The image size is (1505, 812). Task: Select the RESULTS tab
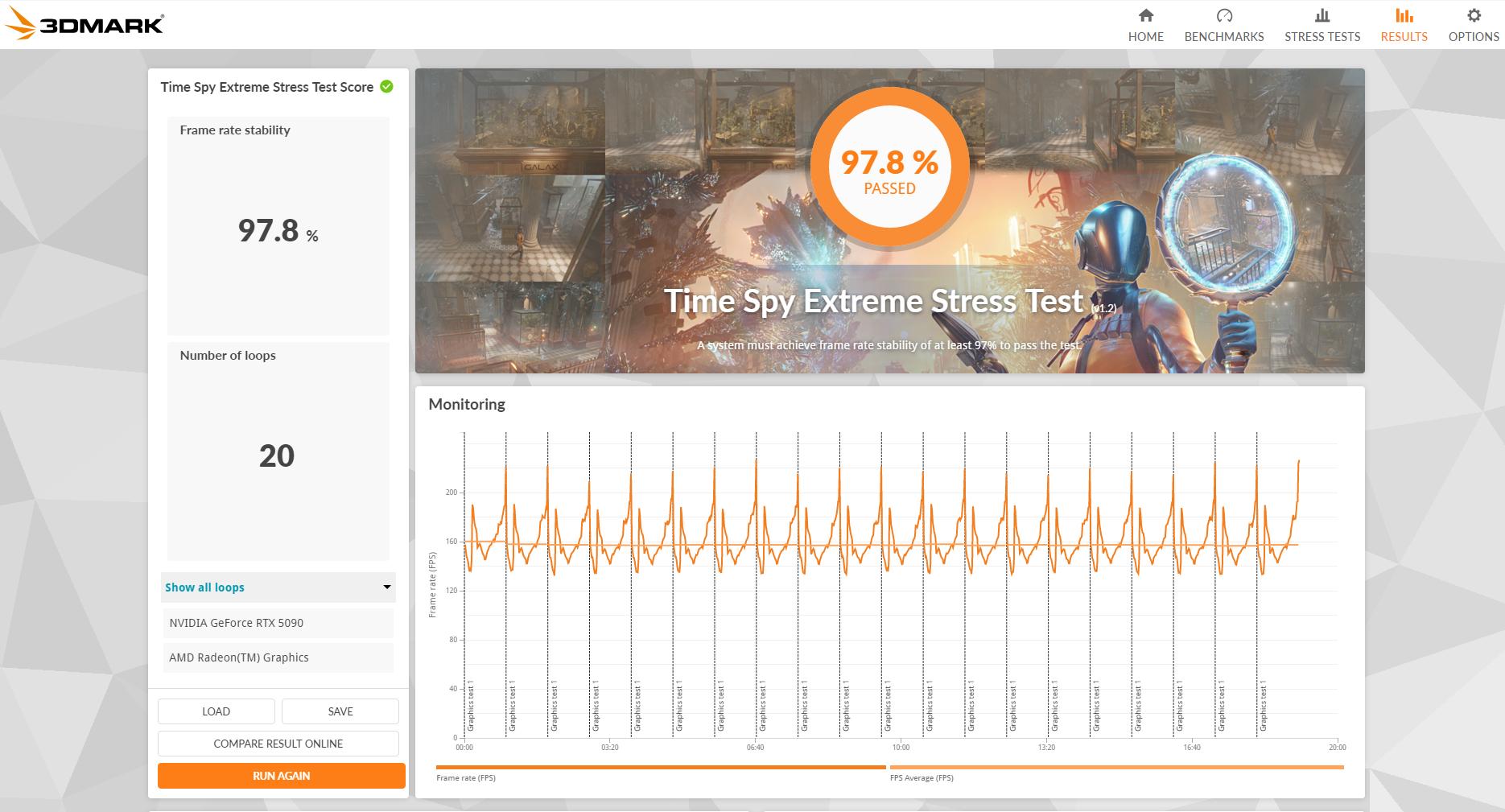(x=1404, y=25)
